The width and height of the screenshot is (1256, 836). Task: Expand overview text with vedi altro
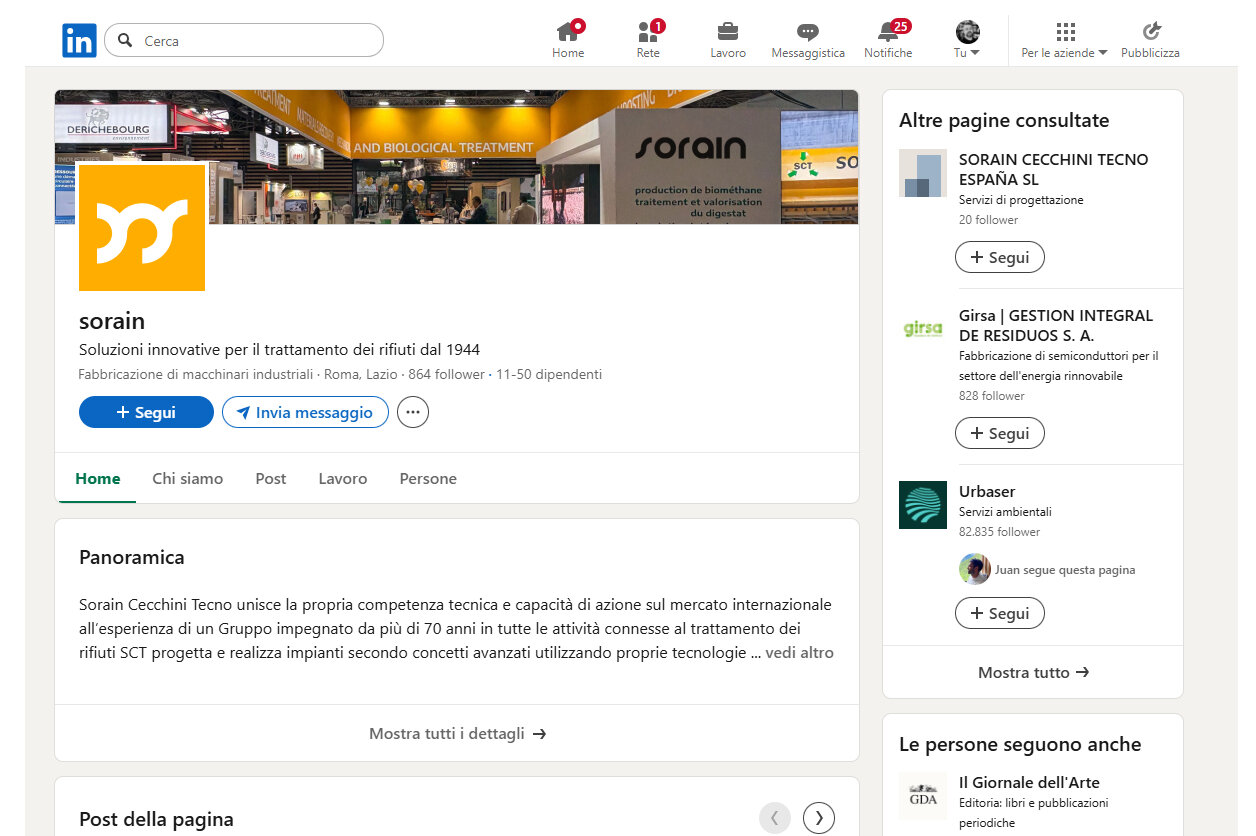pos(799,652)
